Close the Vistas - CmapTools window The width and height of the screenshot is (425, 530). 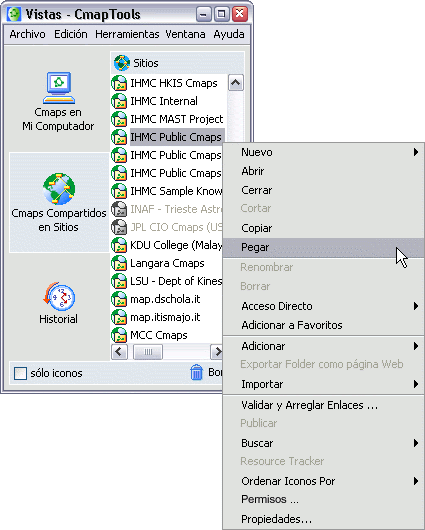[240, 14]
